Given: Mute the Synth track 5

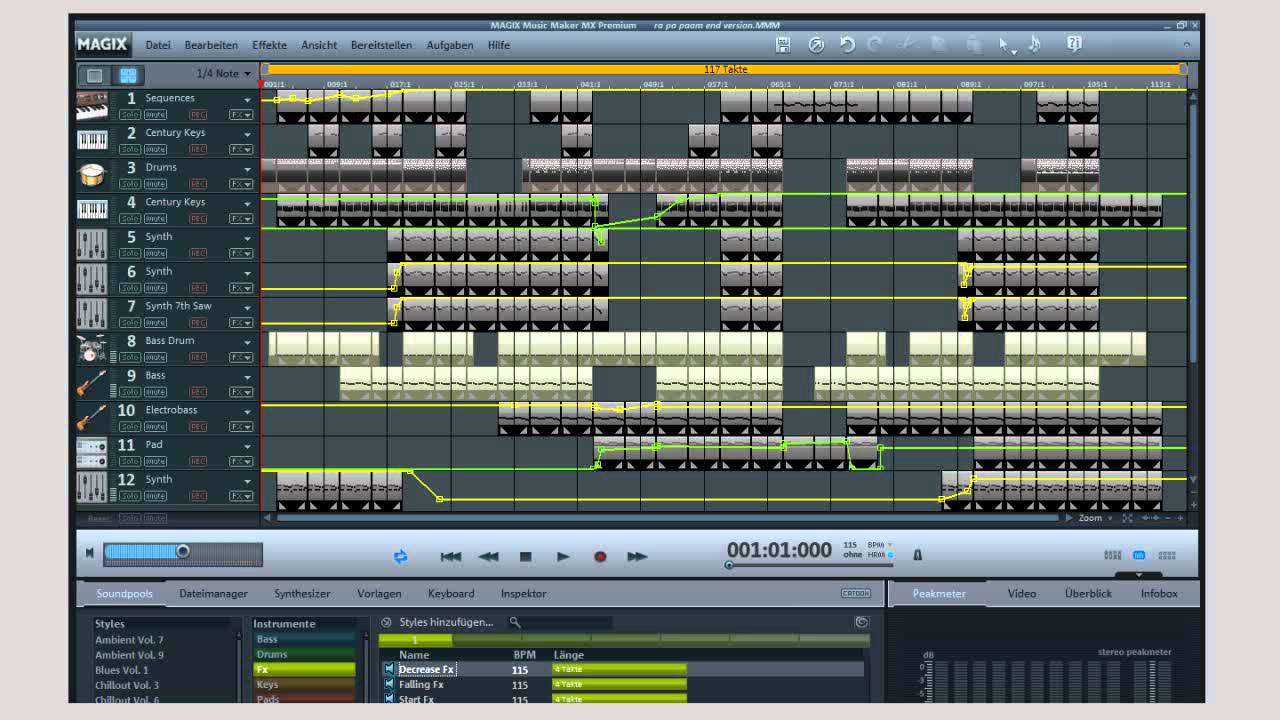Looking at the screenshot, I should pos(156,253).
